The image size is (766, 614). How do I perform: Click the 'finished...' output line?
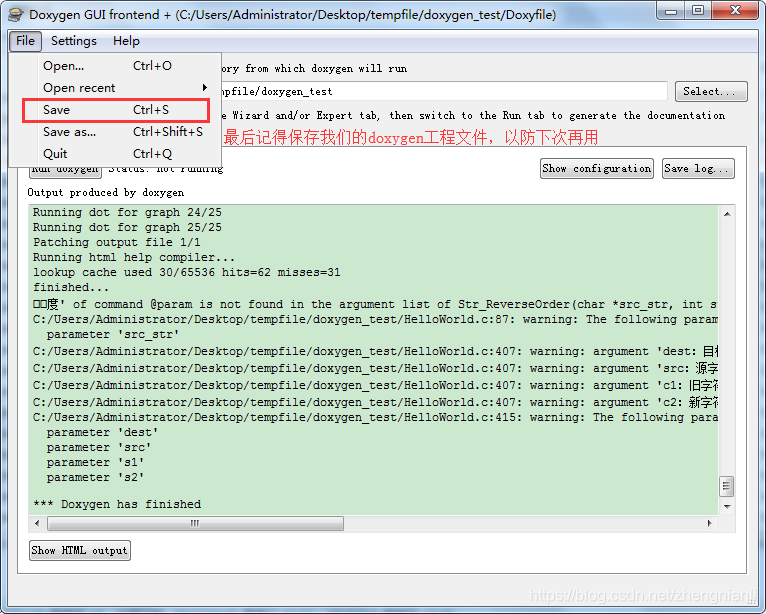coord(71,287)
